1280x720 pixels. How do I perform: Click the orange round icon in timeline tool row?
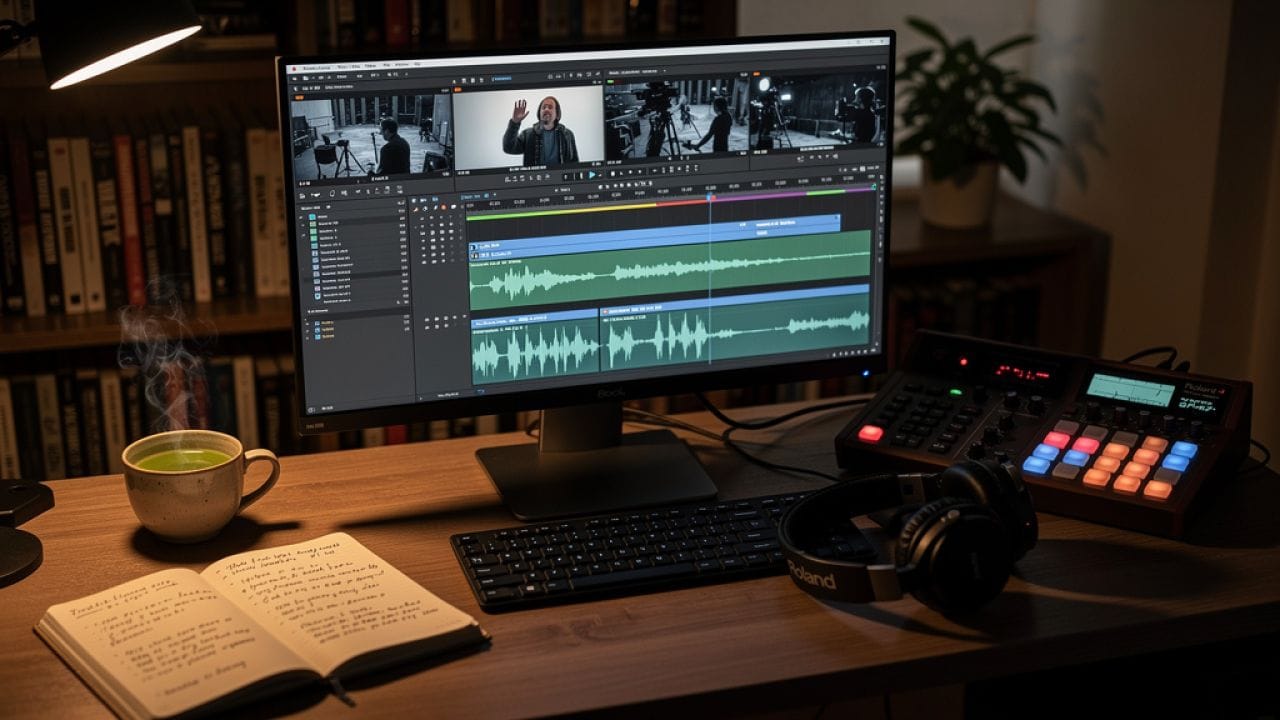(x=444, y=207)
